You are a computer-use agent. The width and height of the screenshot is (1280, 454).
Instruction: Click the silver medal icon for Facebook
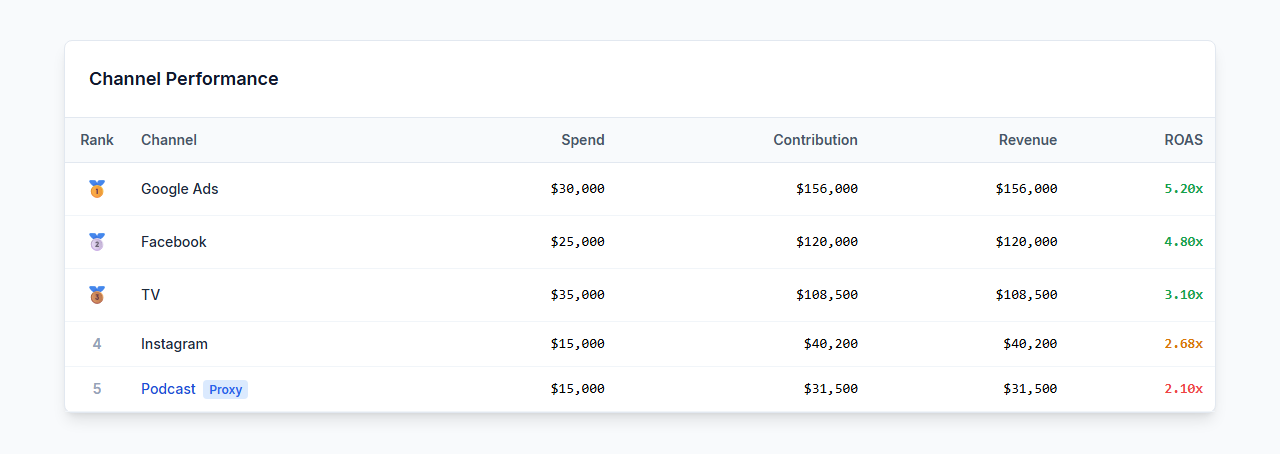(97, 242)
